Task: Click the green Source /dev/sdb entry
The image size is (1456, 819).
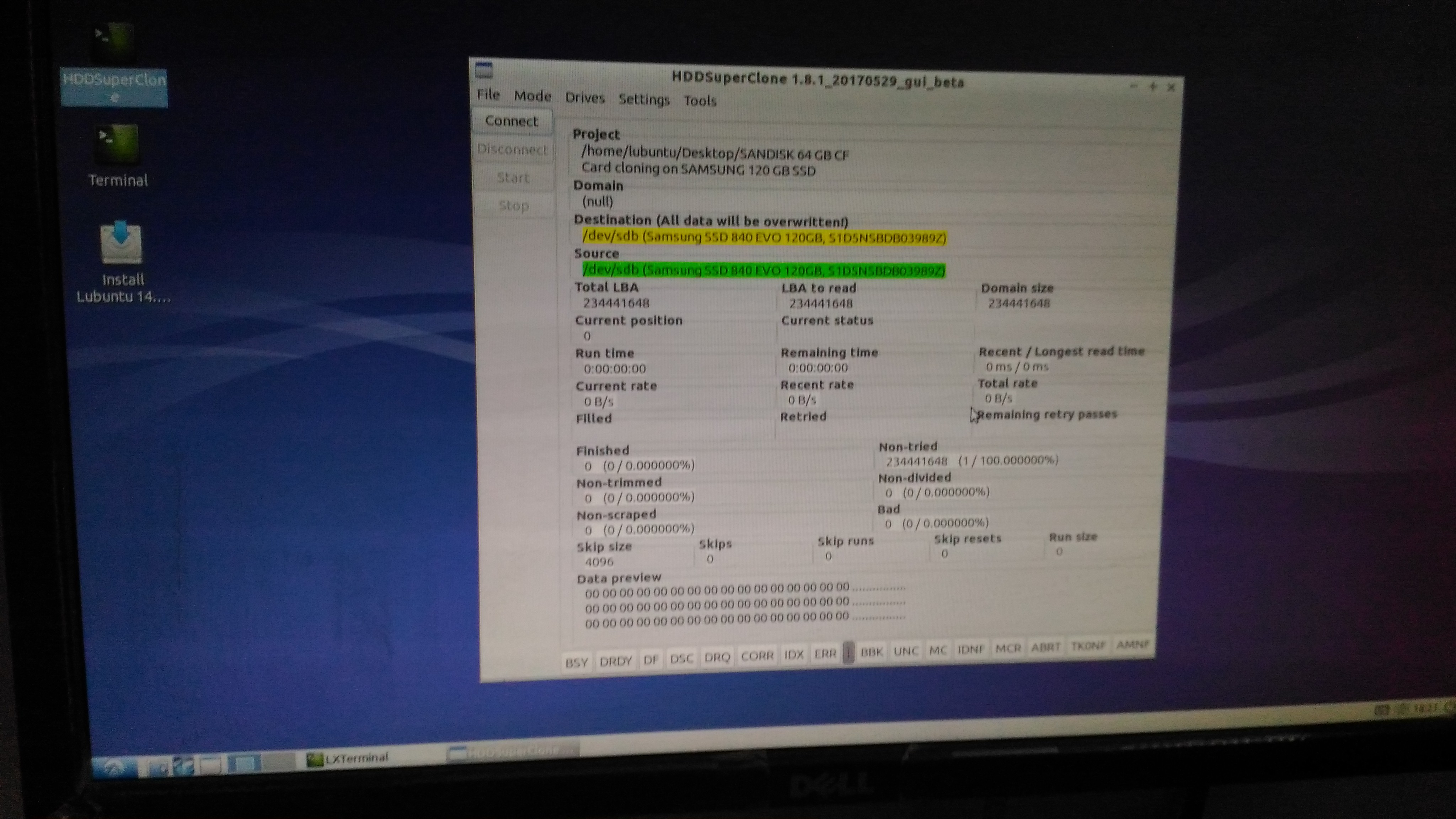Action: (x=764, y=270)
